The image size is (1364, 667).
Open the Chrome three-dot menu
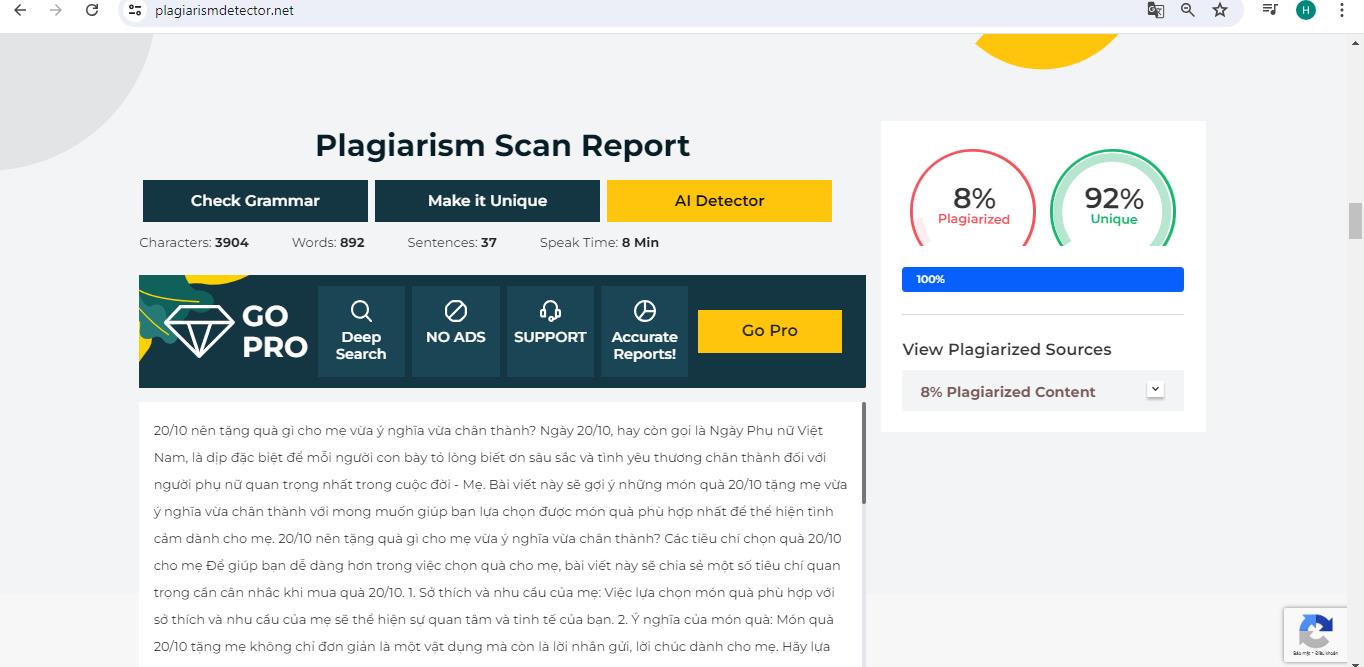click(1341, 10)
